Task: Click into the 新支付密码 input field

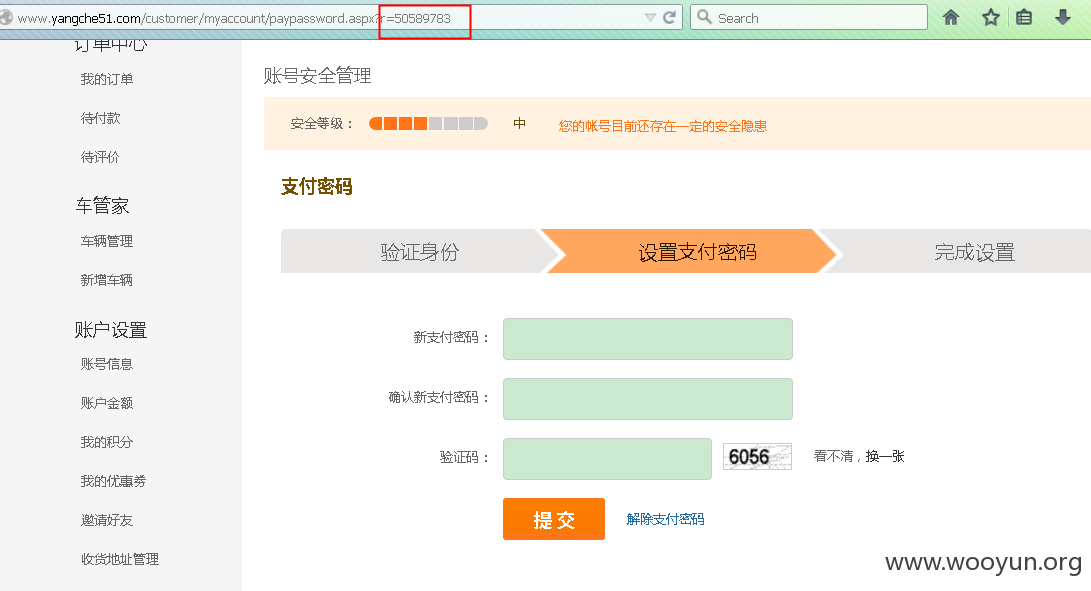Action: (x=648, y=339)
